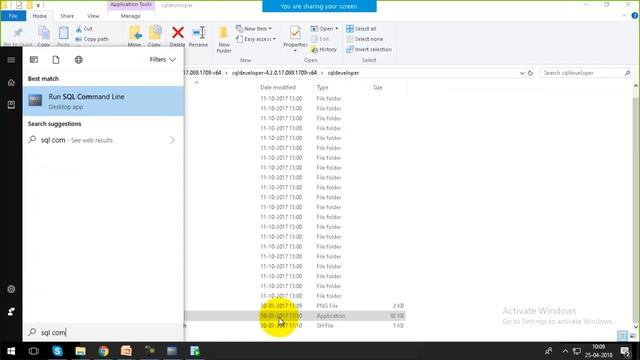Open Explorer help question mark icon
This screenshot has width=640, height=360.
click(x=635, y=16)
